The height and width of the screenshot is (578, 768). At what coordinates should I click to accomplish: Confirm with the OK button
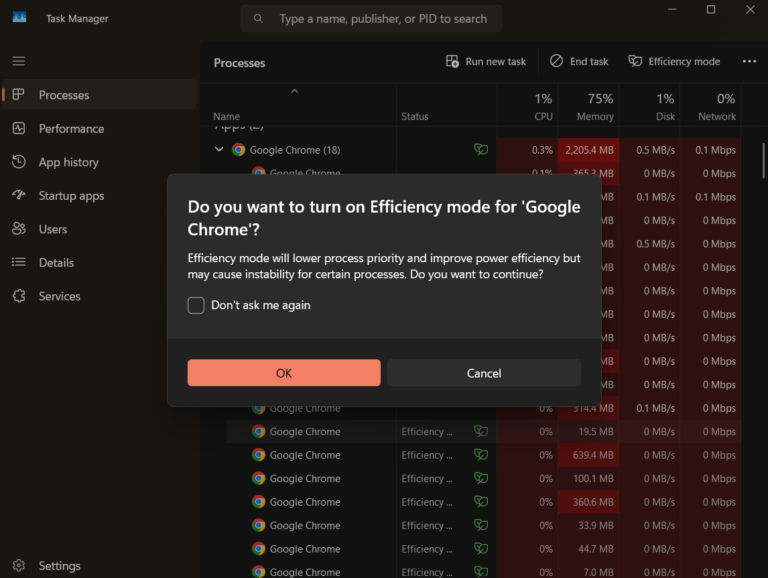284,373
